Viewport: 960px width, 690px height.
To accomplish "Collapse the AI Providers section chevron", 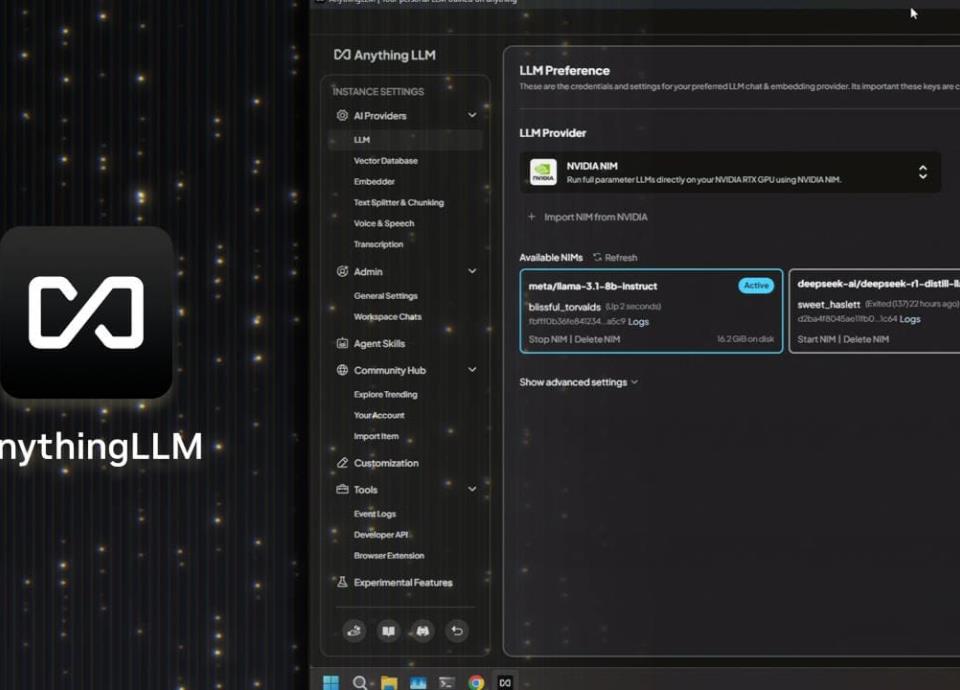I will point(472,115).
